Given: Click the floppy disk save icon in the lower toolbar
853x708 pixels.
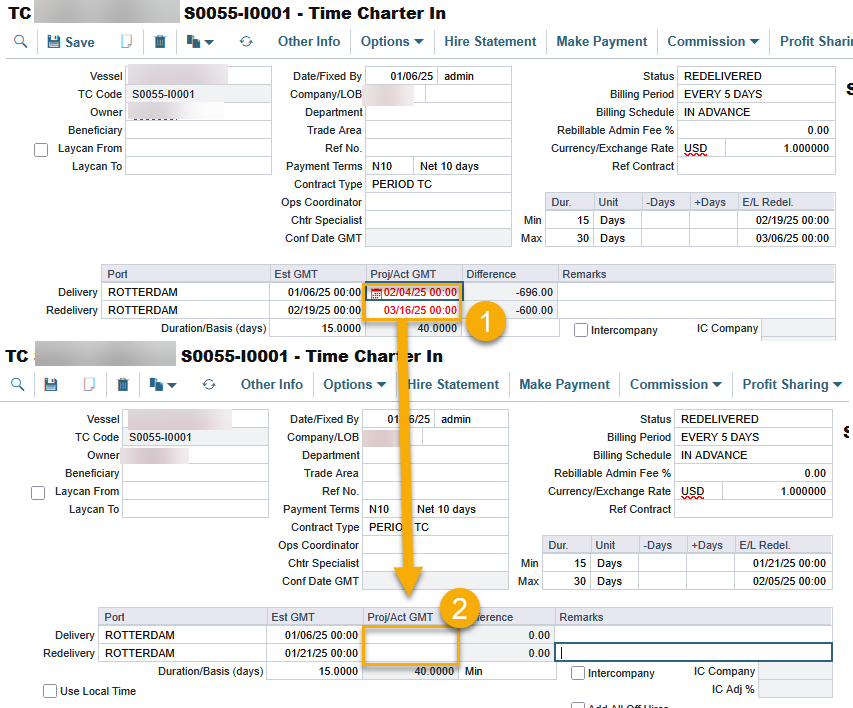Looking at the screenshot, I should pyautogui.click(x=51, y=385).
